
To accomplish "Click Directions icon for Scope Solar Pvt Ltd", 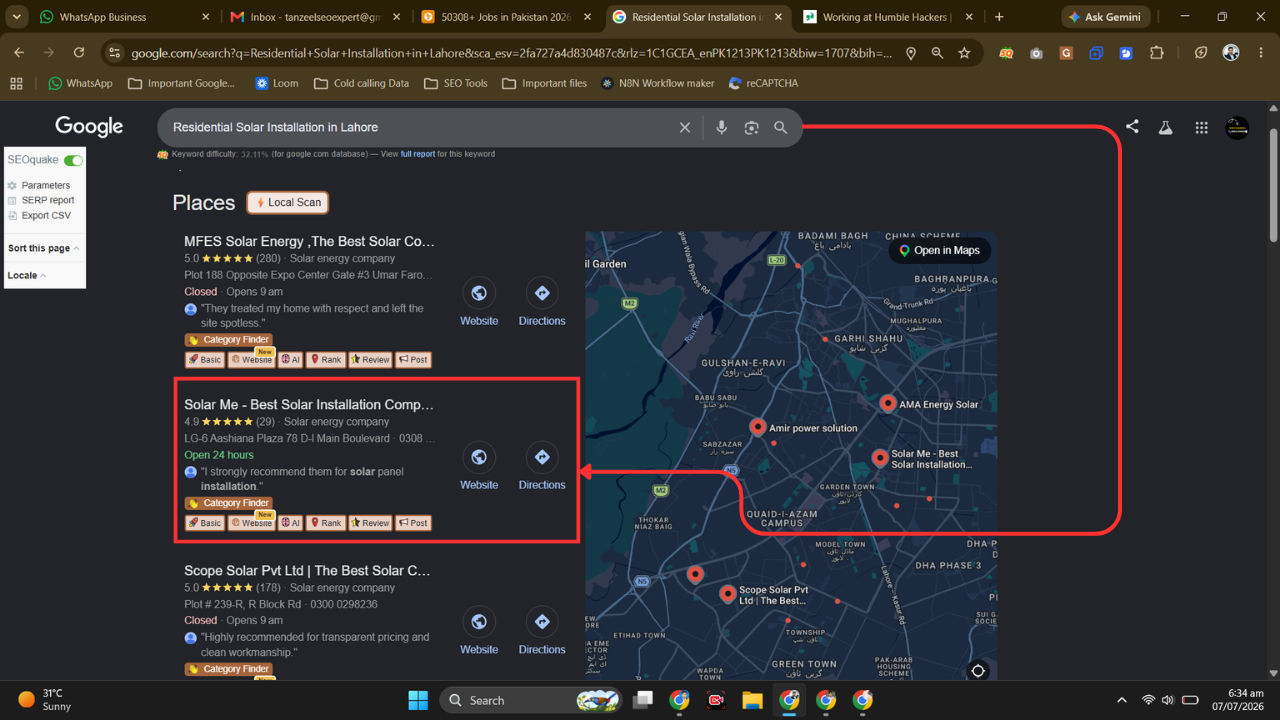I will [x=542, y=622].
